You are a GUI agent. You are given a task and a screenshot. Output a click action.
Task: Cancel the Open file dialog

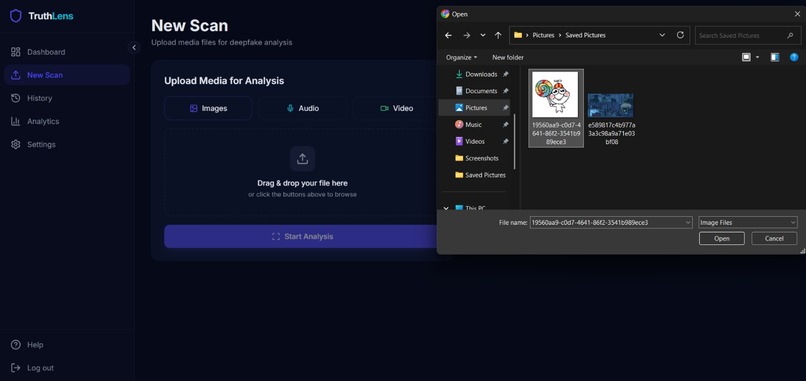[x=774, y=239]
